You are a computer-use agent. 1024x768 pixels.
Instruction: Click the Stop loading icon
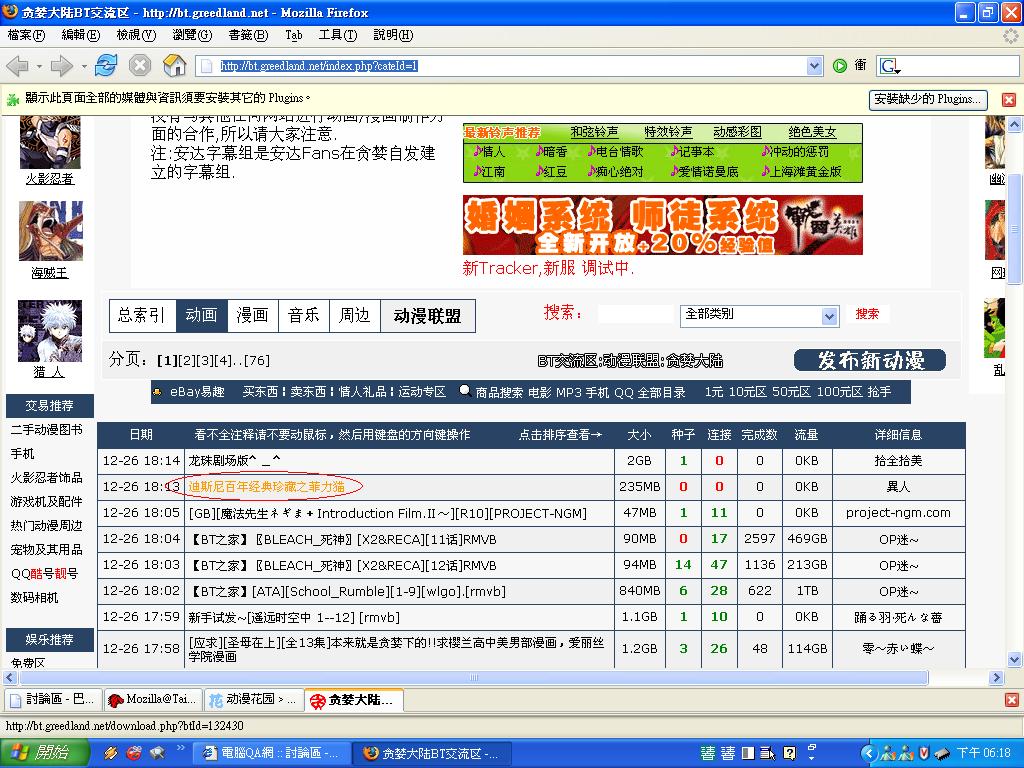140,66
